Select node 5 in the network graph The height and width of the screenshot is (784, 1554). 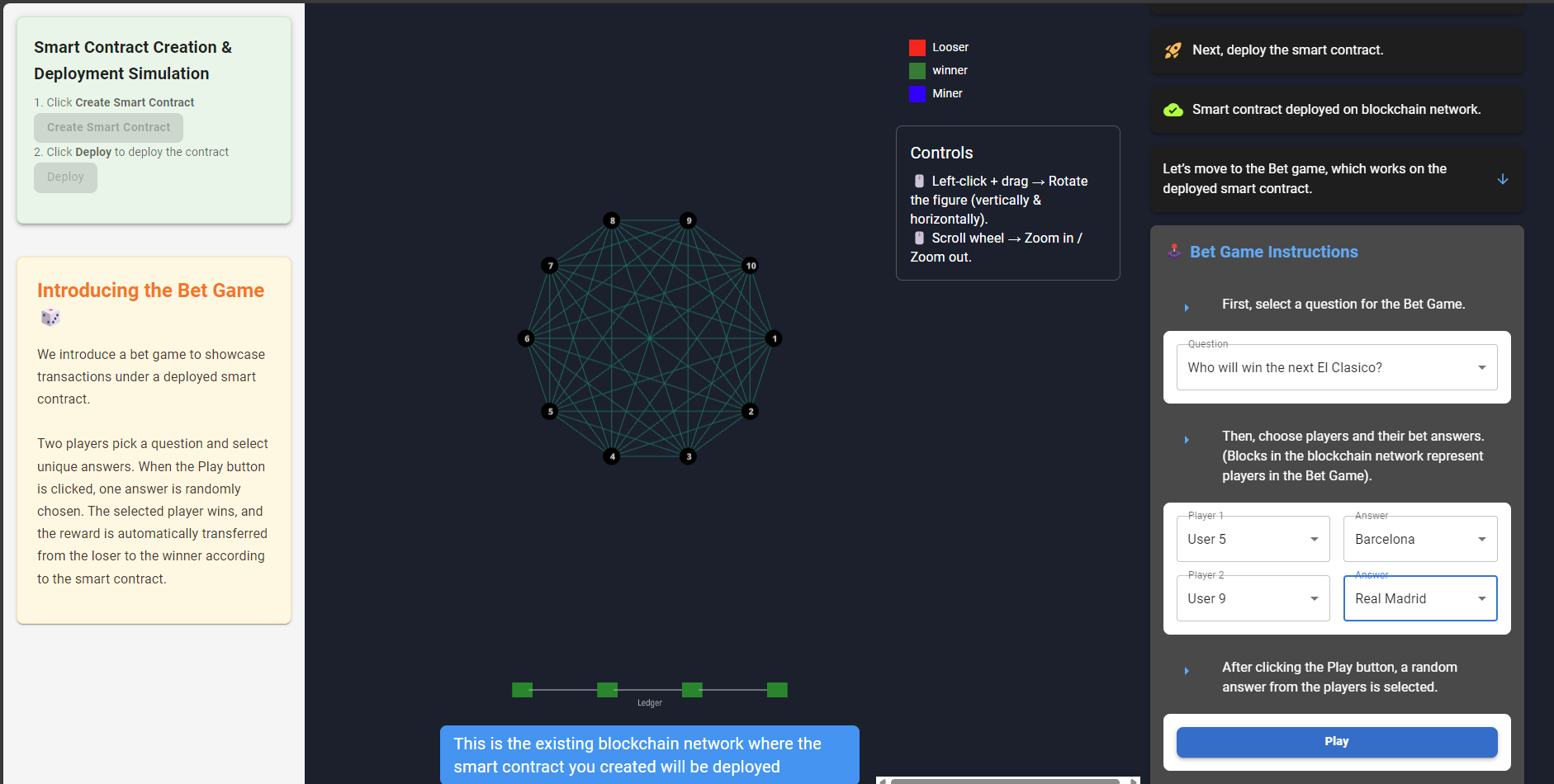[550, 411]
